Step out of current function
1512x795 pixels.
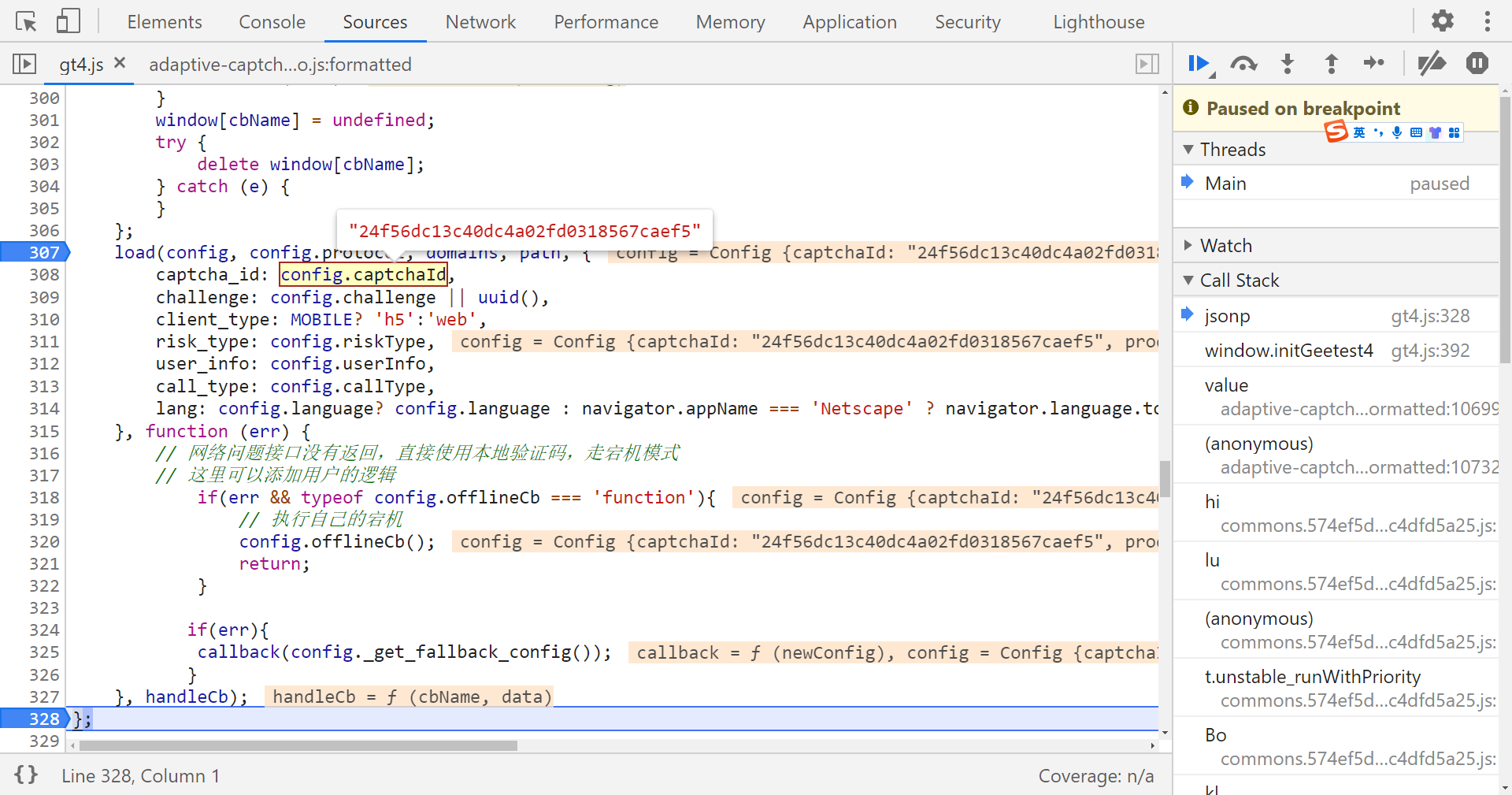tap(1332, 64)
